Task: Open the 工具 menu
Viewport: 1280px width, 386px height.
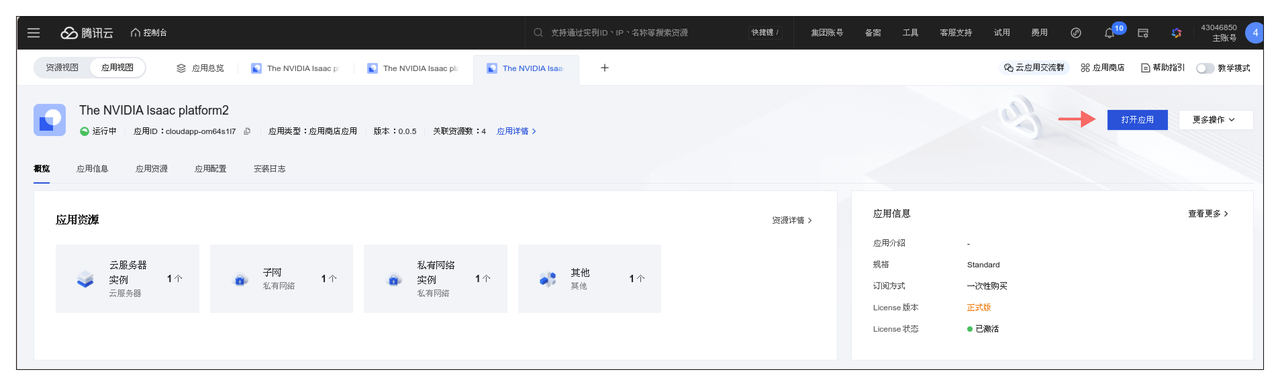Action: (x=910, y=33)
